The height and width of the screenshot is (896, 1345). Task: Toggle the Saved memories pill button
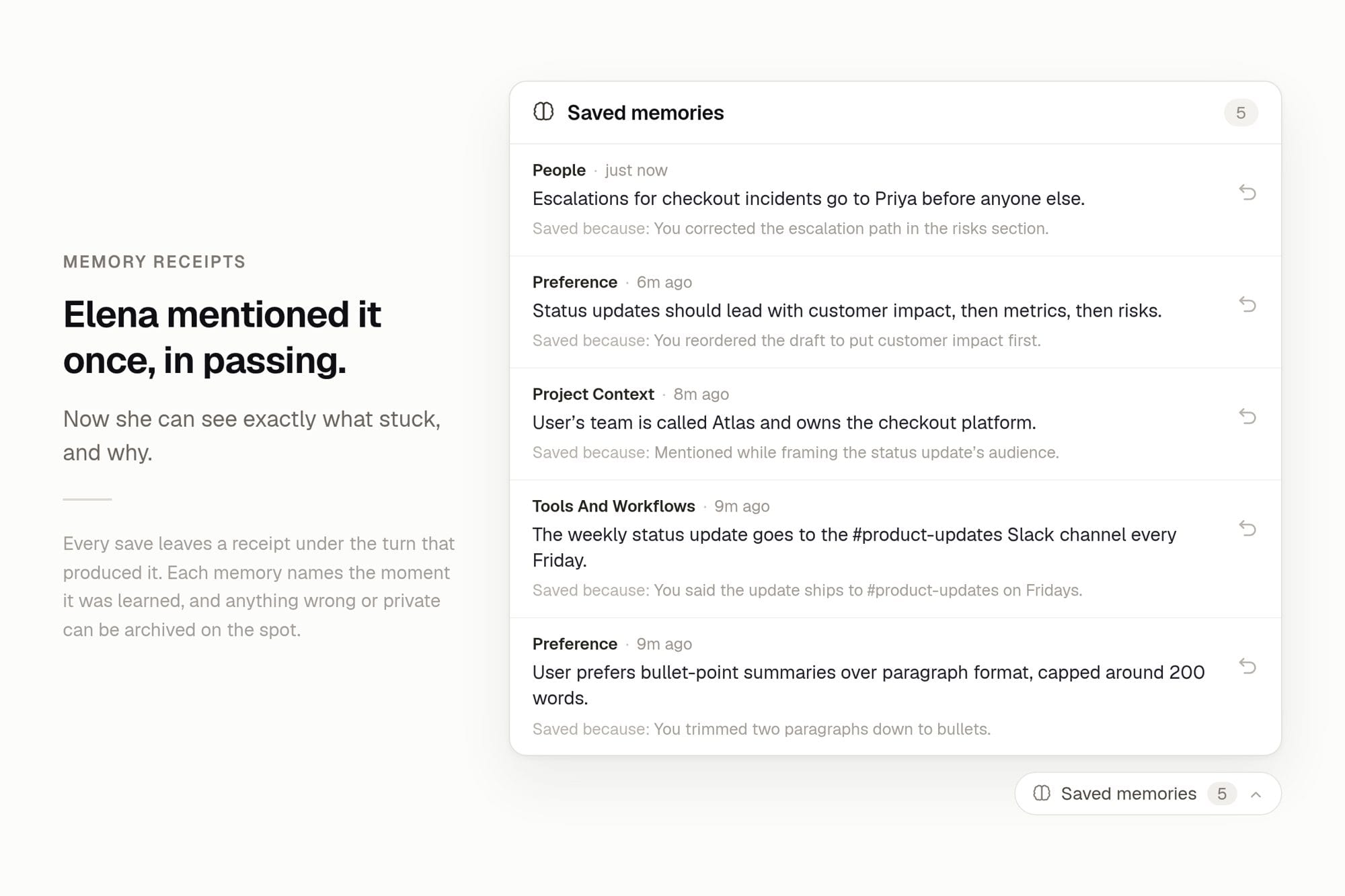point(1148,794)
